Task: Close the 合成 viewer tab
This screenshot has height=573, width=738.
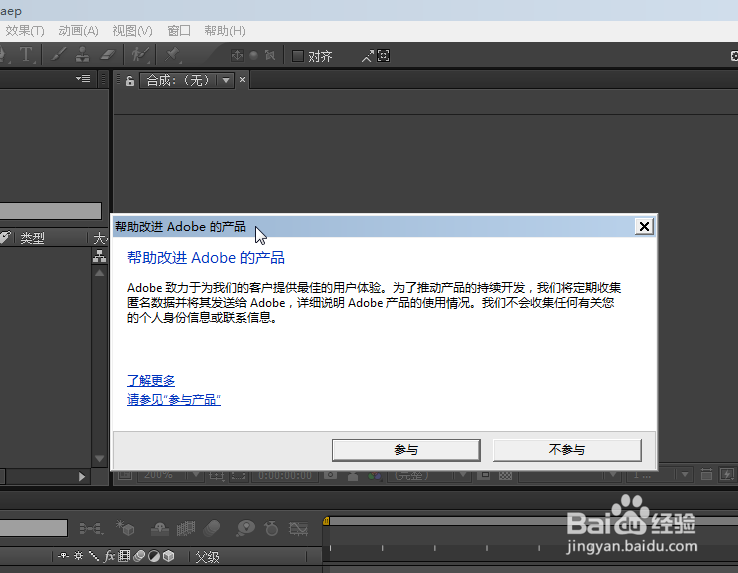Action: [242, 80]
